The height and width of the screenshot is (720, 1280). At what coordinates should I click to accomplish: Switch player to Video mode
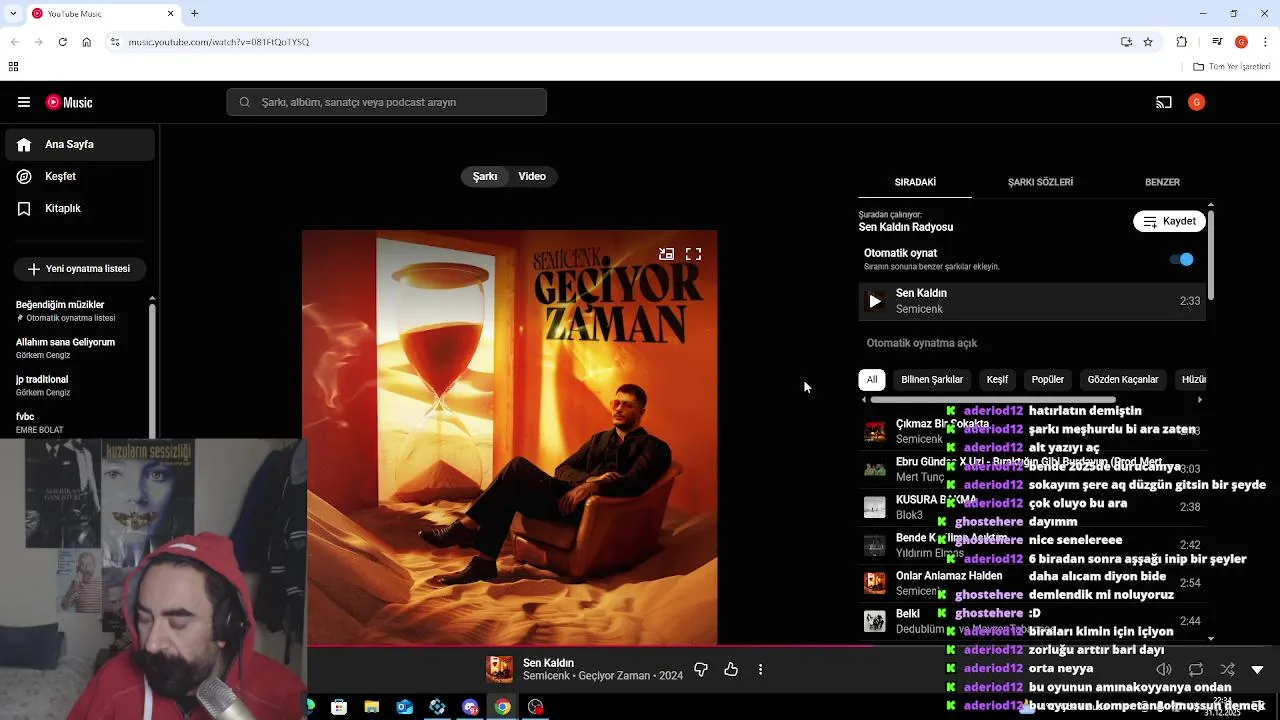(532, 176)
